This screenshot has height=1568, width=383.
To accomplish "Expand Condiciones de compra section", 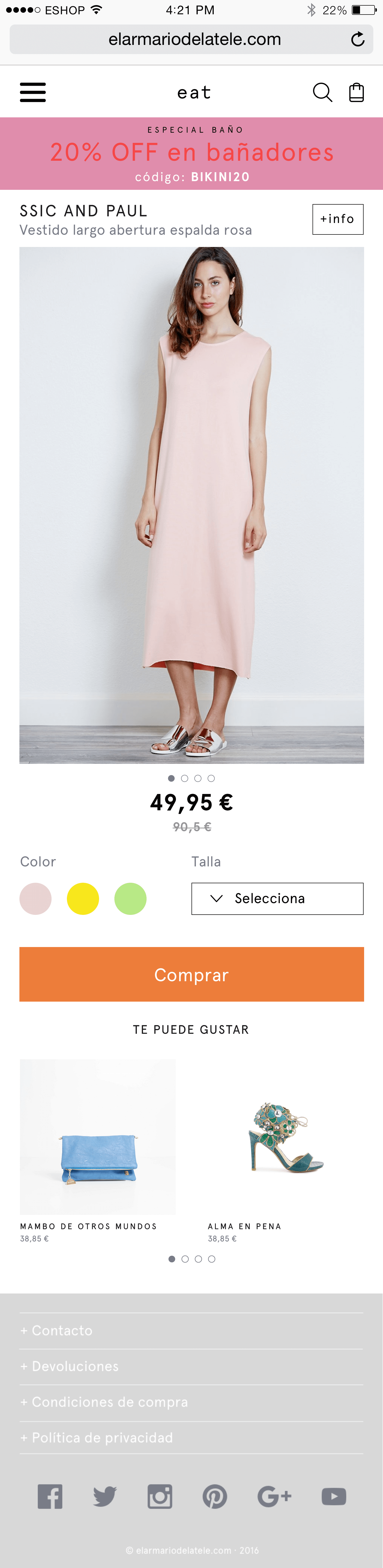I will coord(191,1402).
